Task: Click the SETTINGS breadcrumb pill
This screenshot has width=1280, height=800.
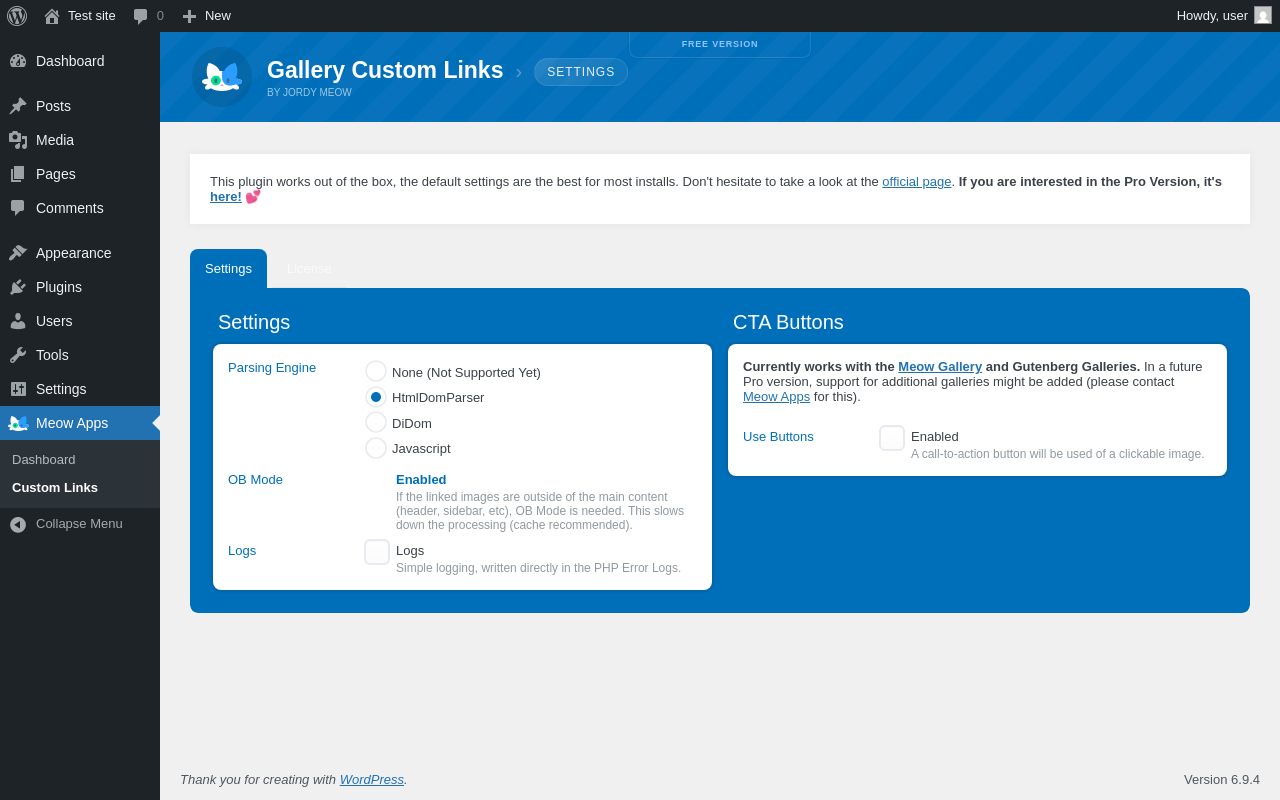Action: tap(581, 72)
